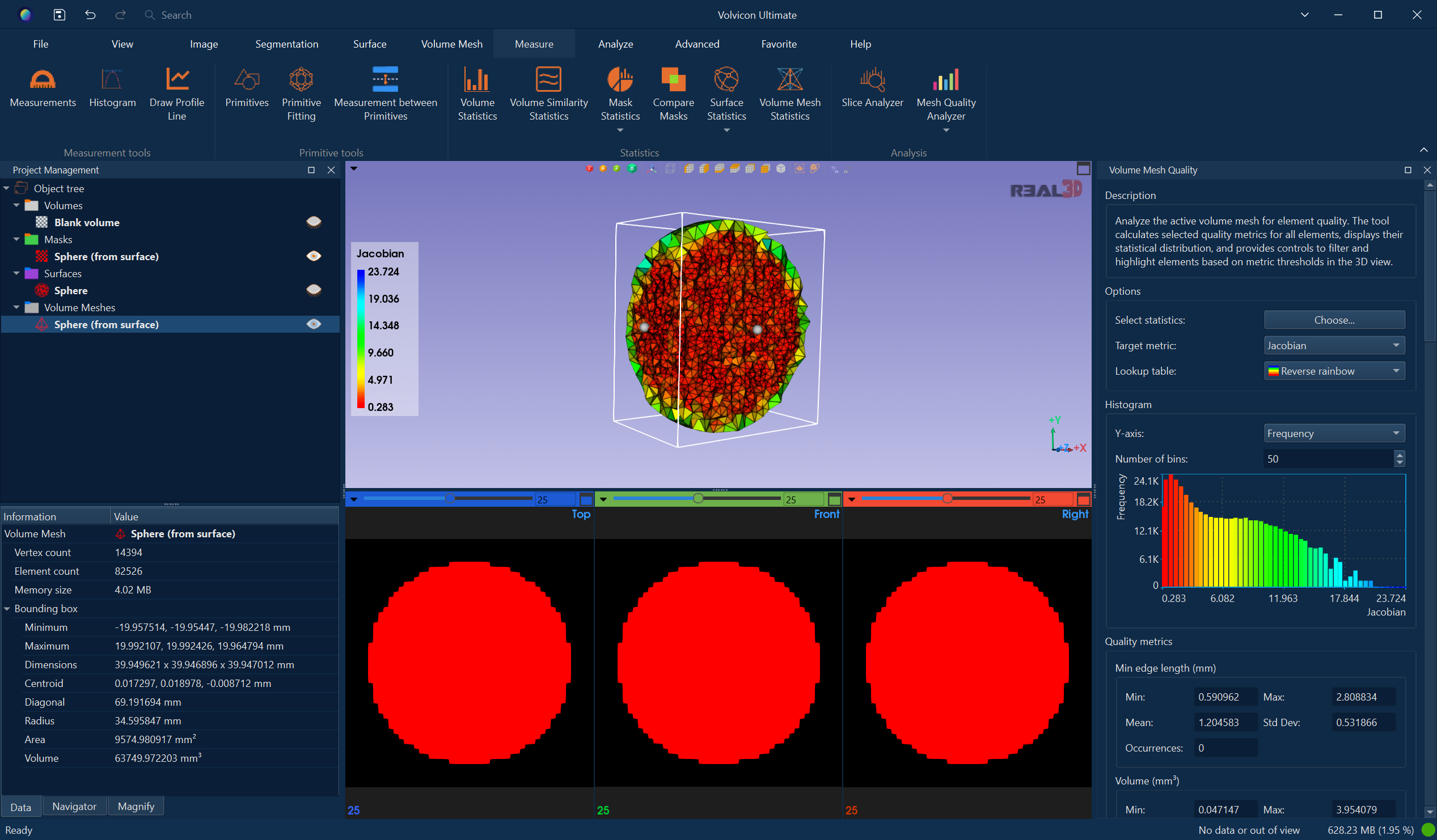Viewport: 1437px width, 840px height.
Task: Show the Blank volume visibility eye
Action: [x=314, y=222]
